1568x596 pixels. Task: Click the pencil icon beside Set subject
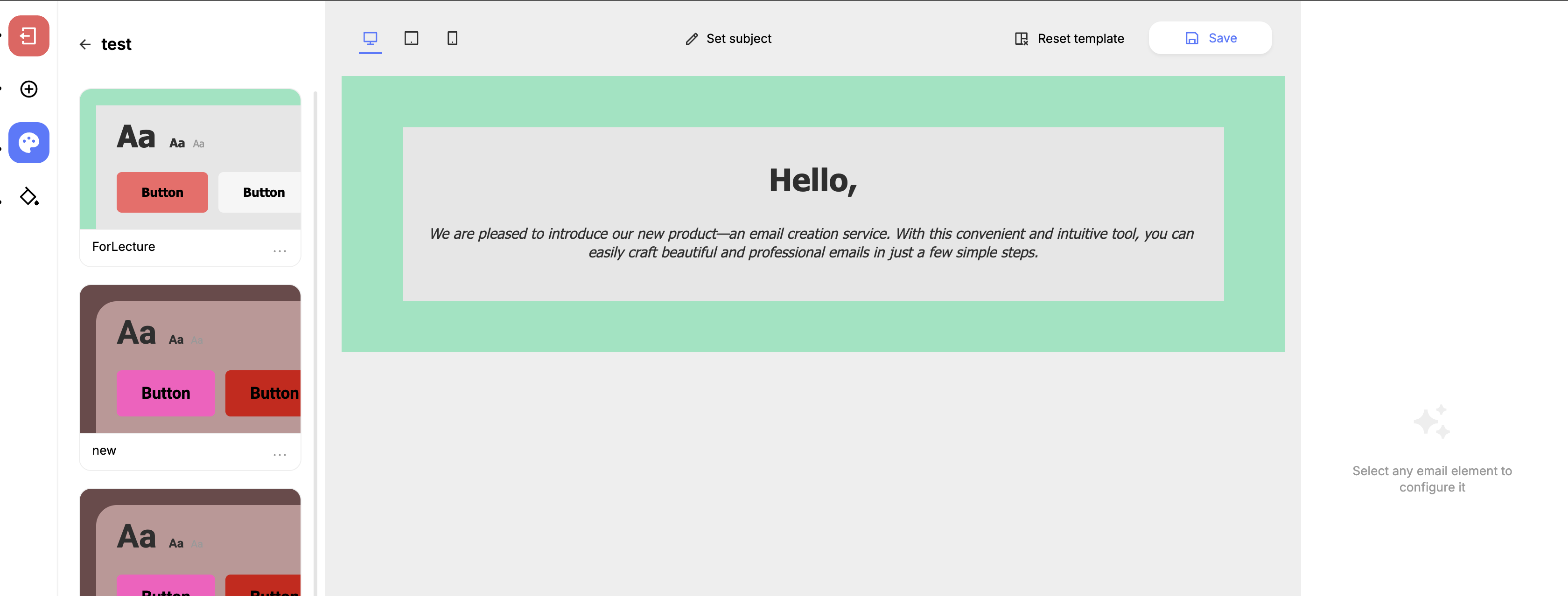[692, 39]
